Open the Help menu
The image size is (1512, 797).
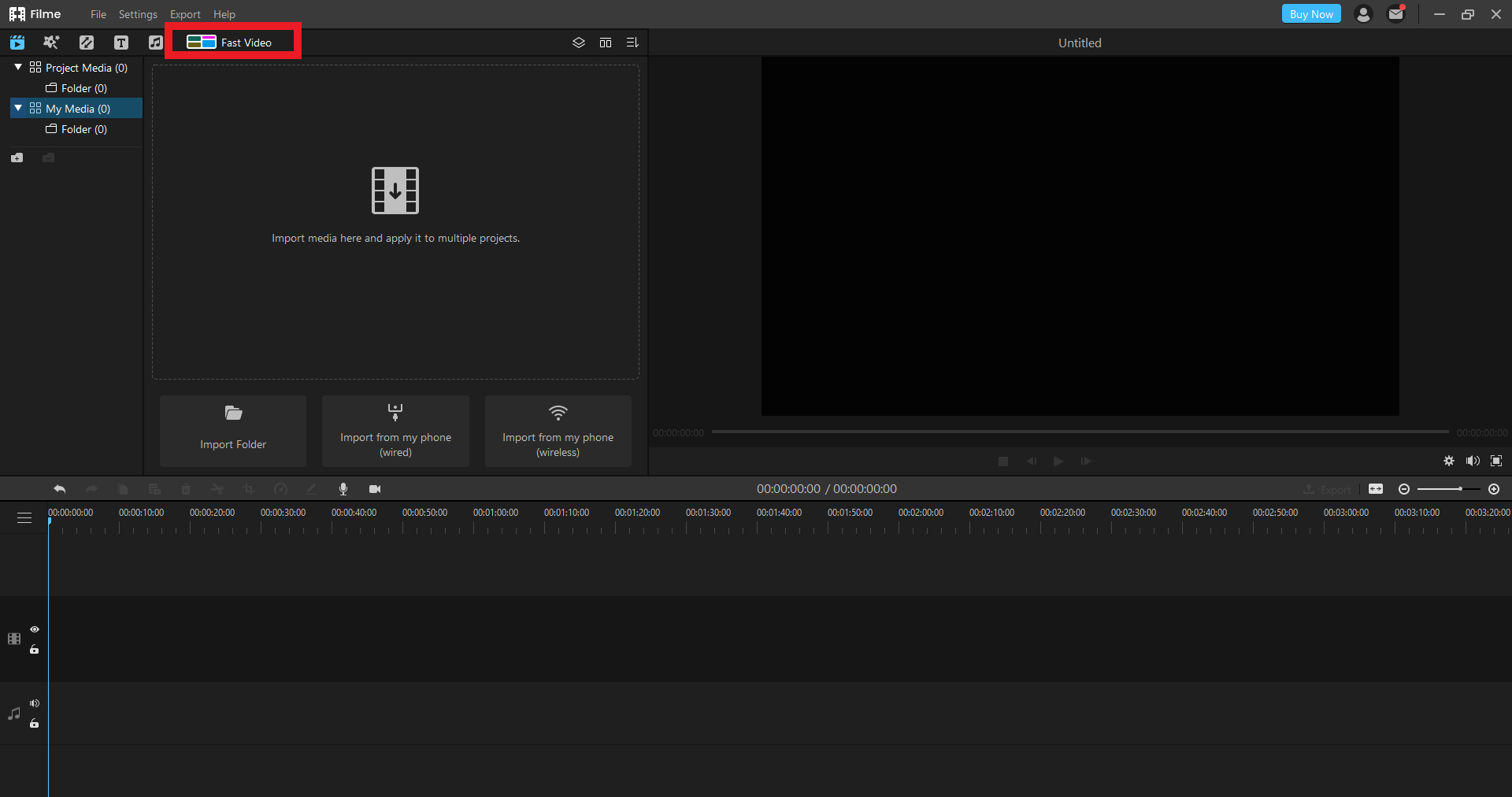[224, 14]
